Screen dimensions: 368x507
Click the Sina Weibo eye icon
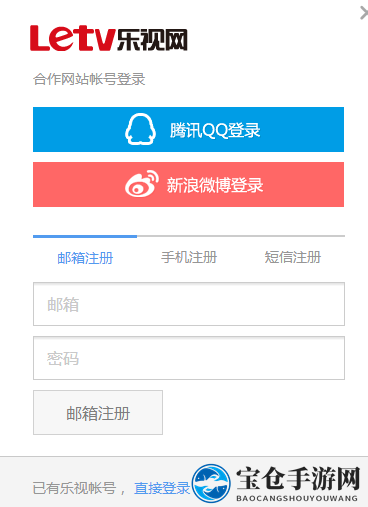(141, 184)
